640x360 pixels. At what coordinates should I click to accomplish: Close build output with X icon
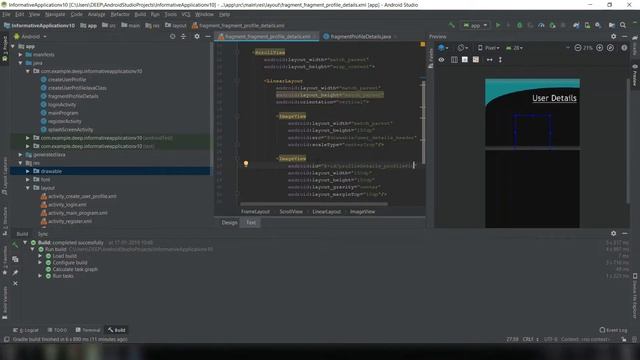click(15, 283)
